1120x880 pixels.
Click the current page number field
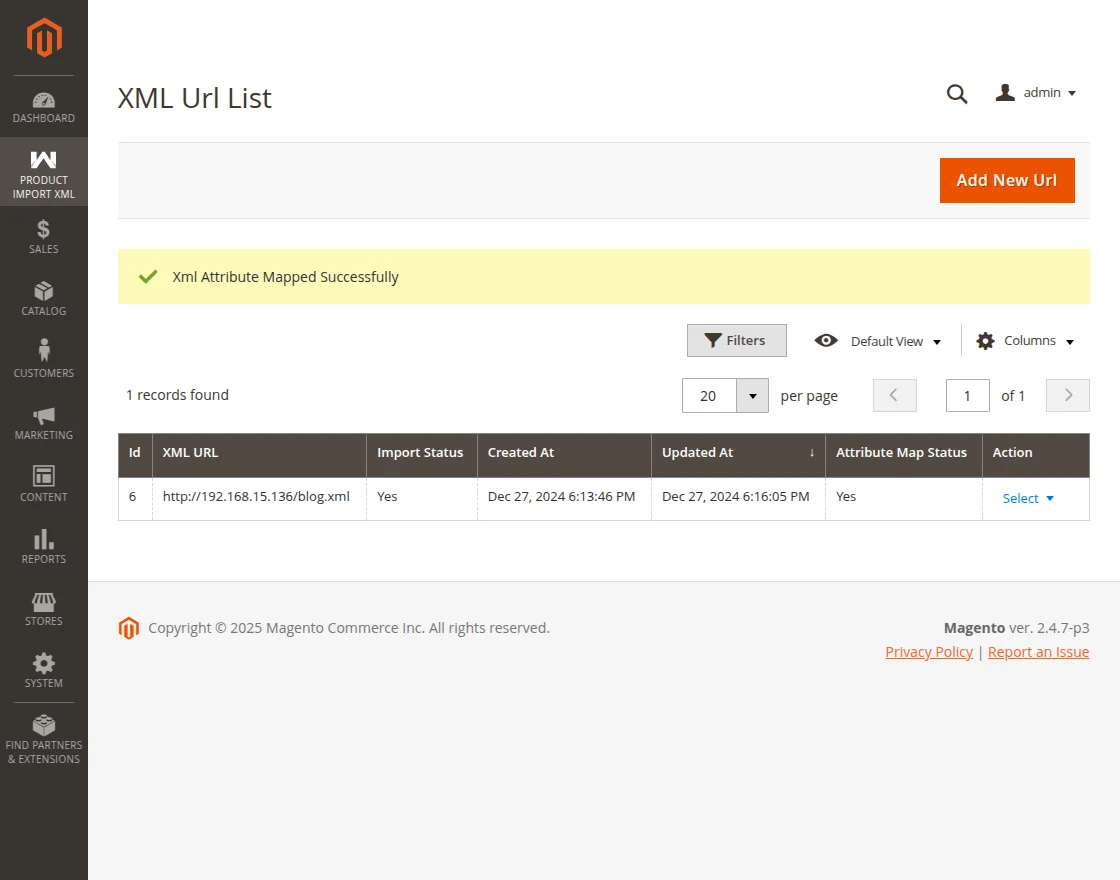pos(967,396)
